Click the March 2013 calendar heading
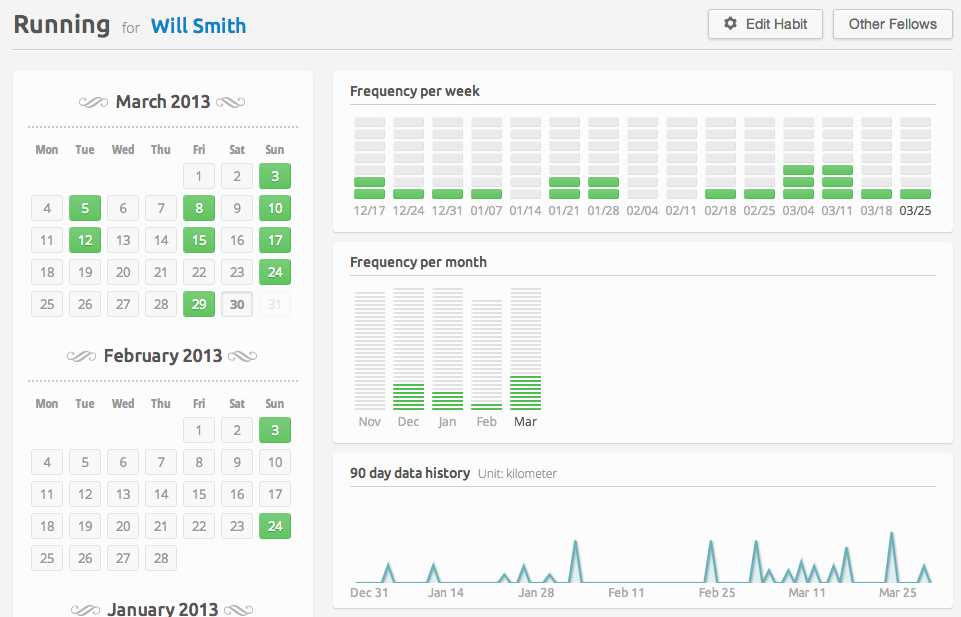The height and width of the screenshot is (617, 961). tap(162, 102)
